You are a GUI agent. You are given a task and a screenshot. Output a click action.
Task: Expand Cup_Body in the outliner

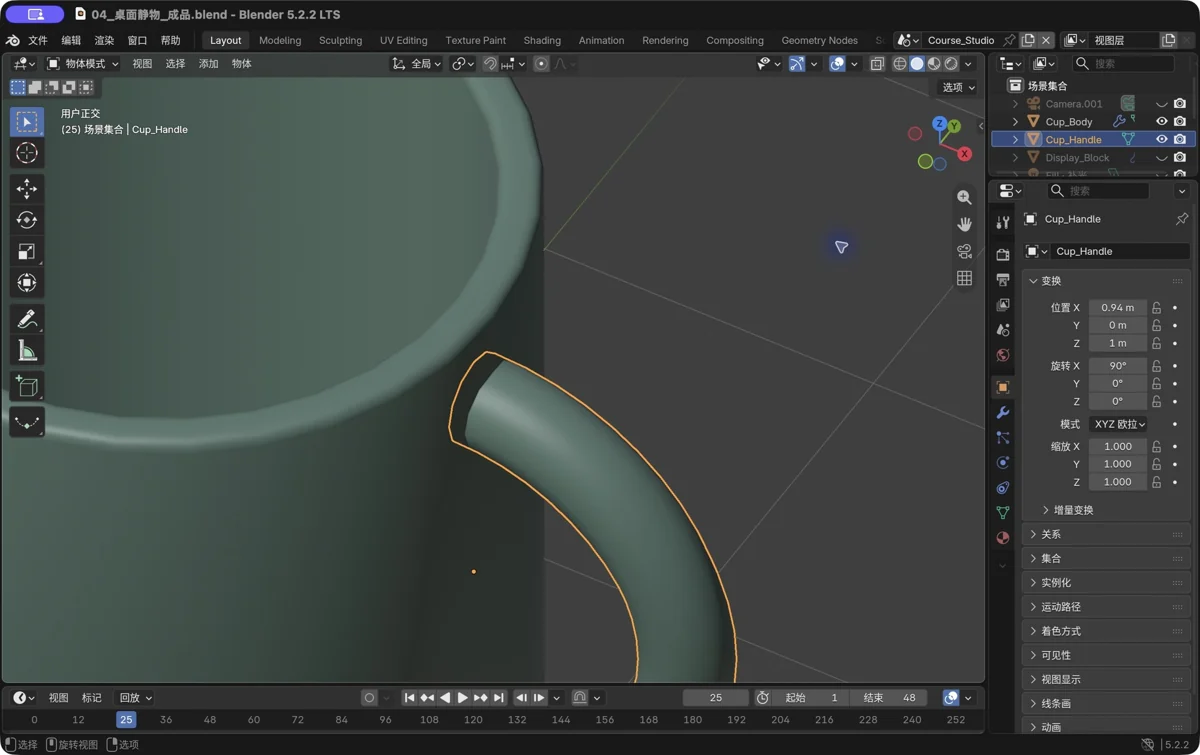[1015, 122]
